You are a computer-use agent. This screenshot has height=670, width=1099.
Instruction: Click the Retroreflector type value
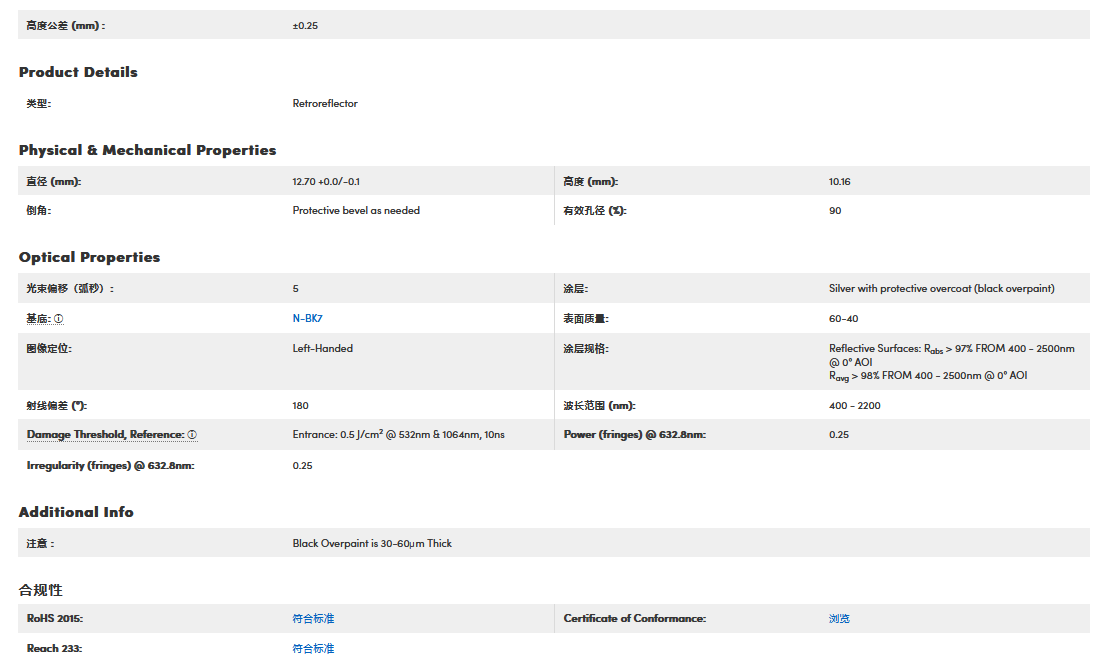[325, 104]
